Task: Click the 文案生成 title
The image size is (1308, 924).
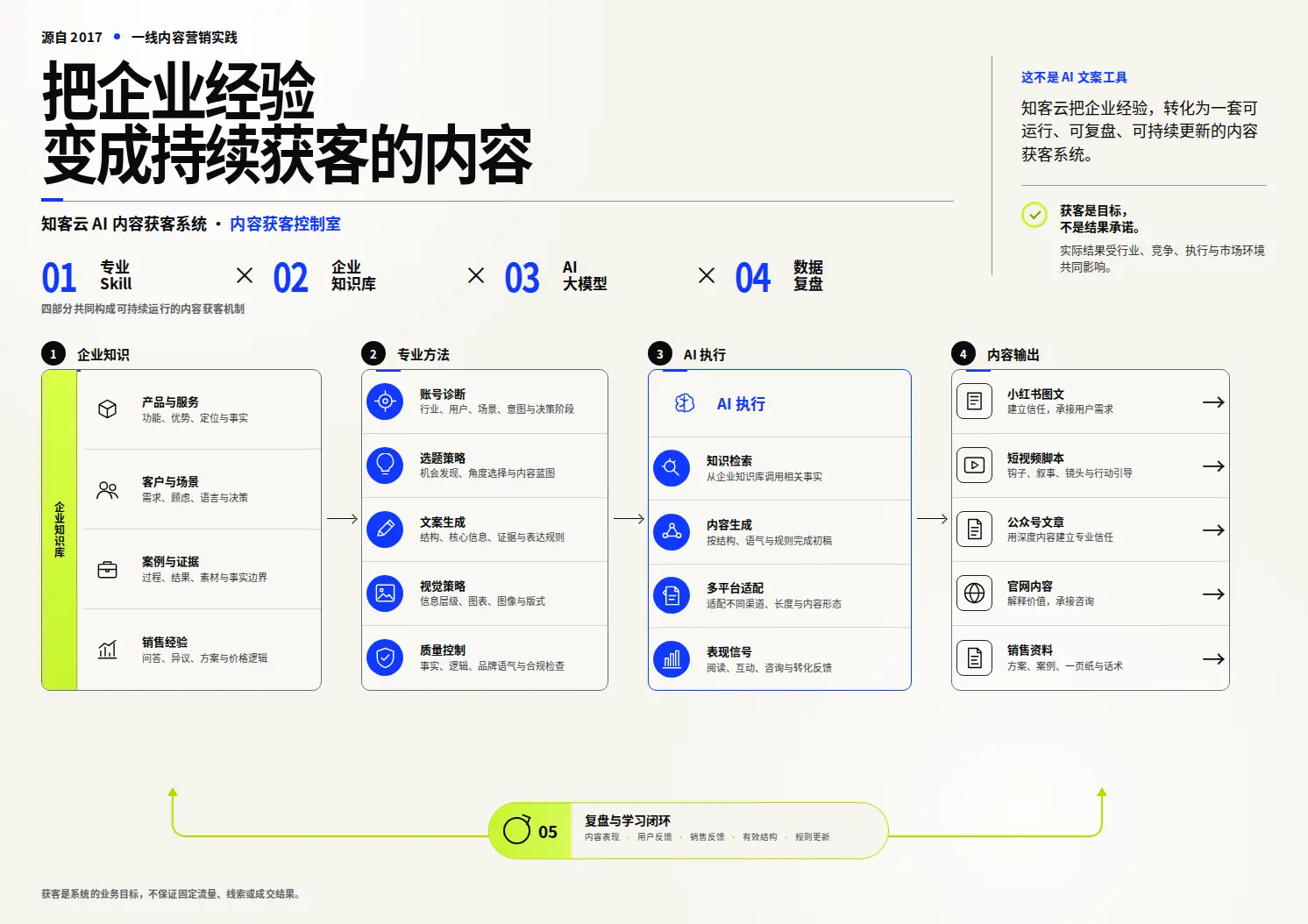Action: click(443, 522)
